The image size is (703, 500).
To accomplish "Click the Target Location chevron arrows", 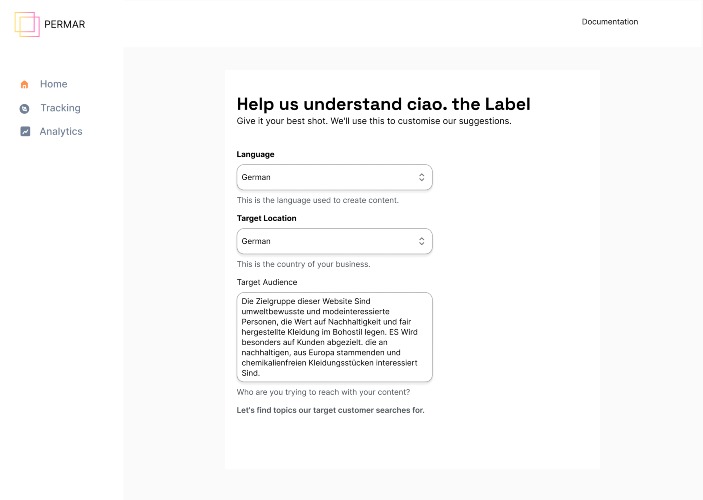I will [421, 241].
